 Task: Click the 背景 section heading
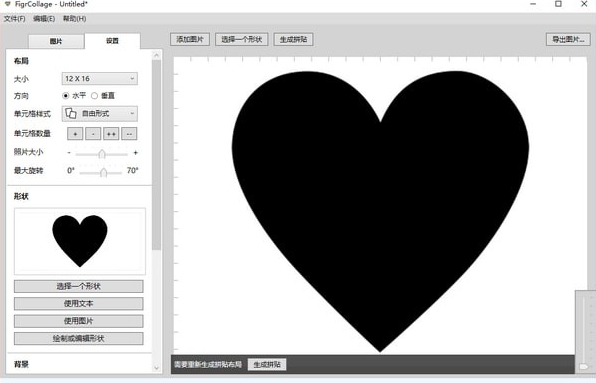[21, 364]
